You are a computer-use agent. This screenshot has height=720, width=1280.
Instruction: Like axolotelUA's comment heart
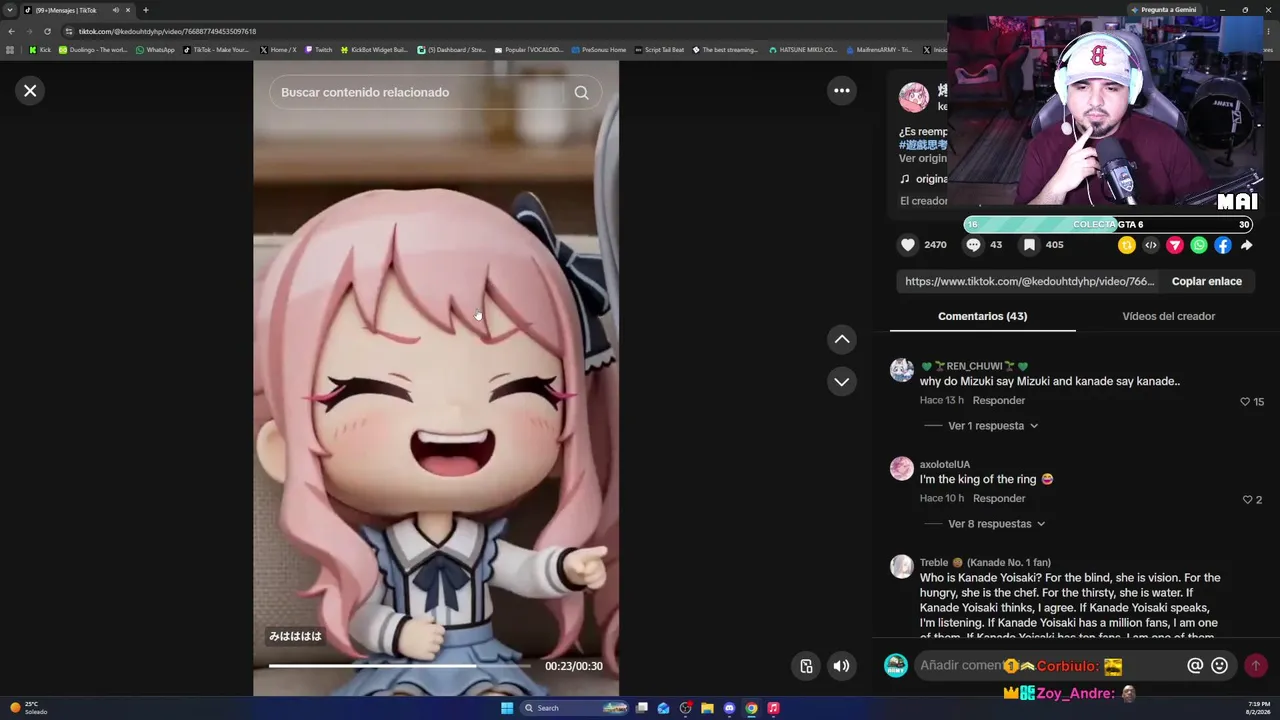click(x=1247, y=500)
